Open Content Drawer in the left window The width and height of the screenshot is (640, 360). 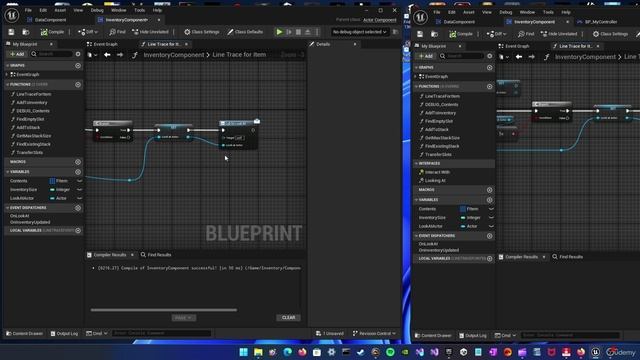pyautogui.click(x=24, y=333)
